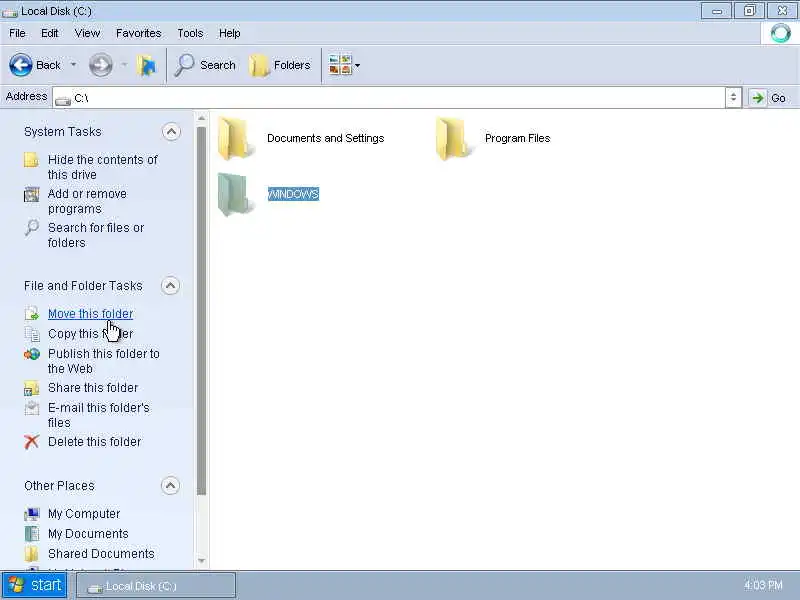Viewport: 800px width, 600px height.
Task: Select the Program Files folder icon
Action: pos(454,138)
